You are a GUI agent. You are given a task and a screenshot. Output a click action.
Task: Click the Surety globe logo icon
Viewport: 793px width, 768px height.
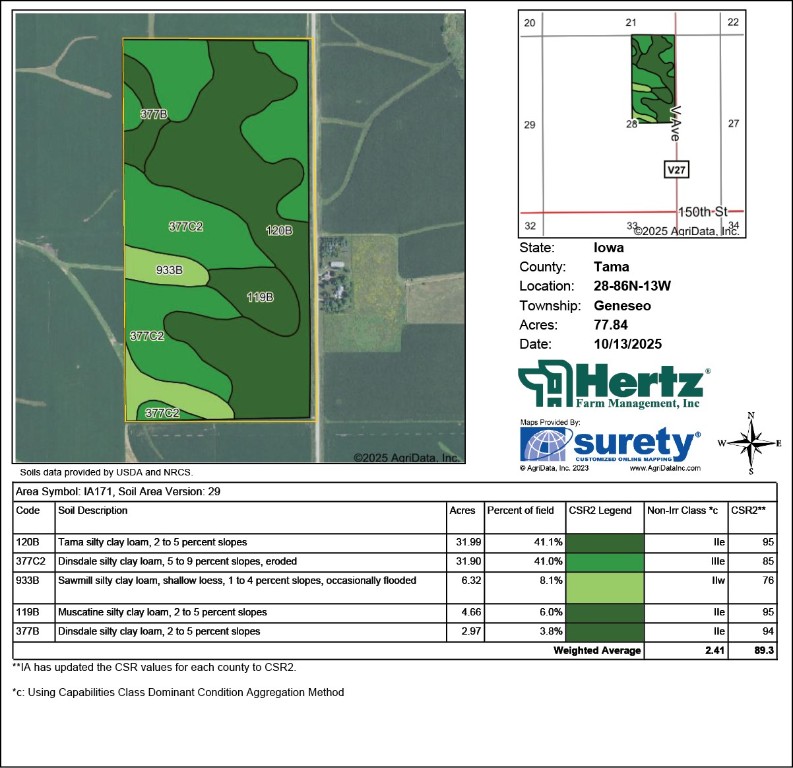546,444
